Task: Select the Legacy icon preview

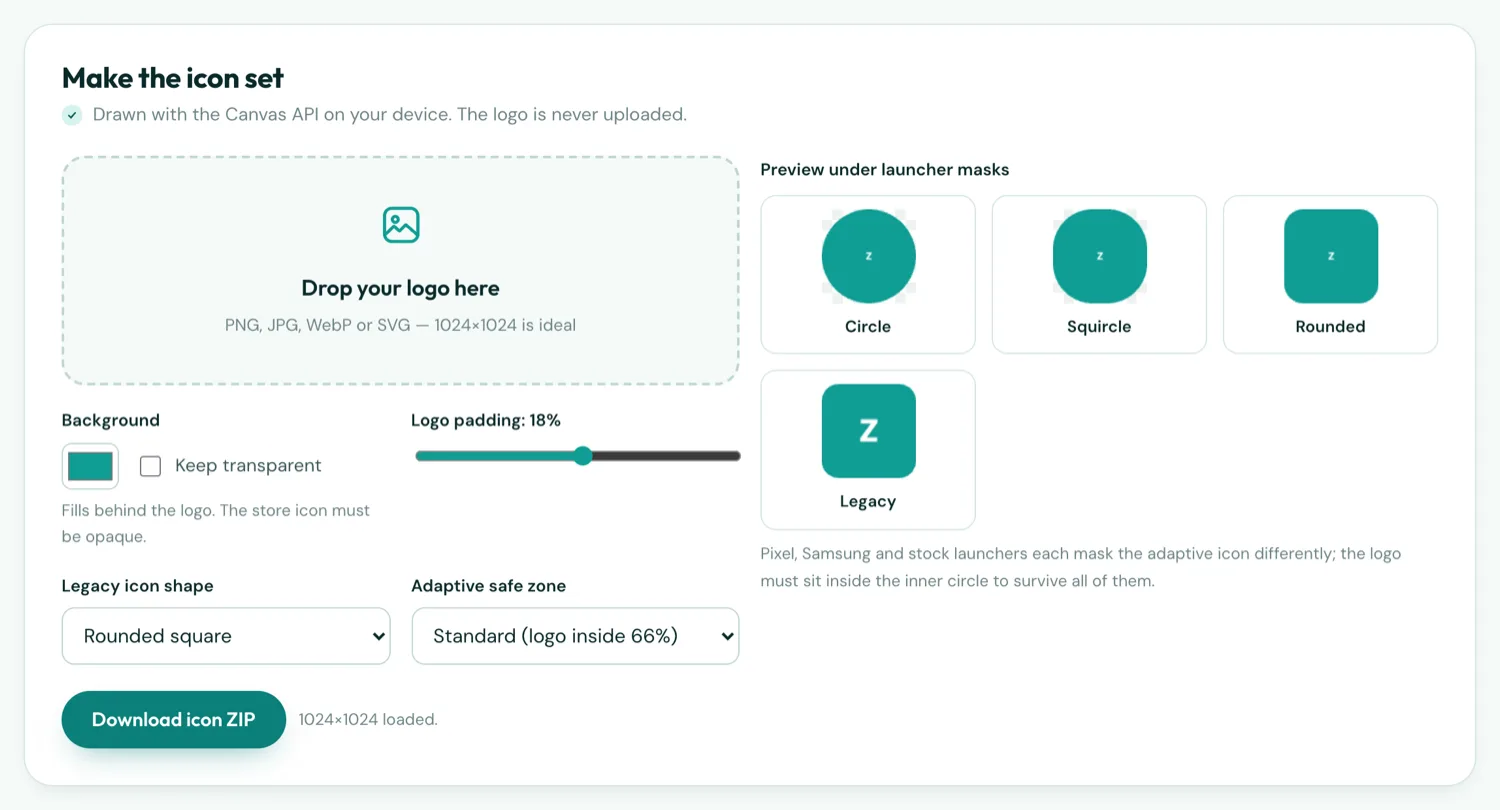Action: tap(868, 449)
